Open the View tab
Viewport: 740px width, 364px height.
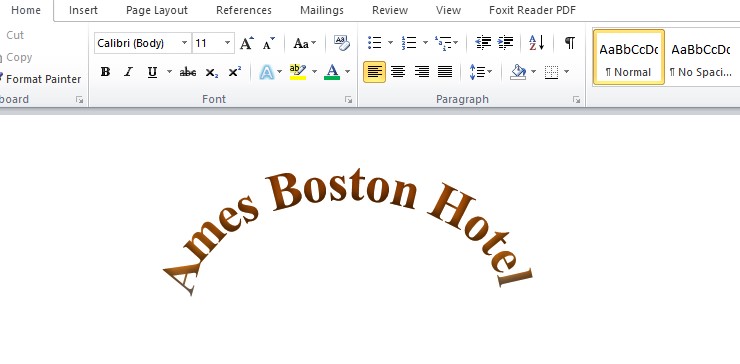(448, 10)
